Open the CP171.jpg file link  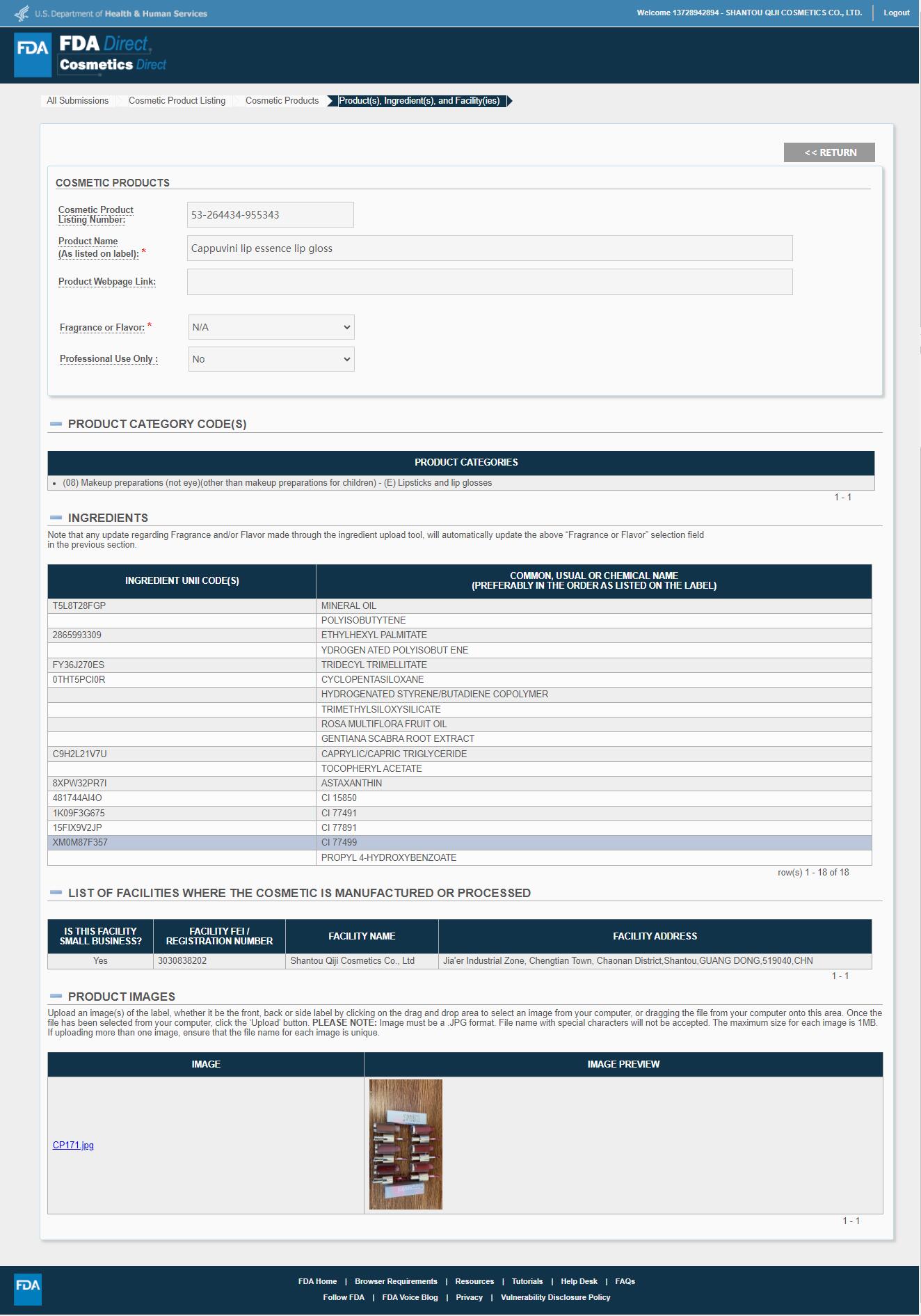73,1145
